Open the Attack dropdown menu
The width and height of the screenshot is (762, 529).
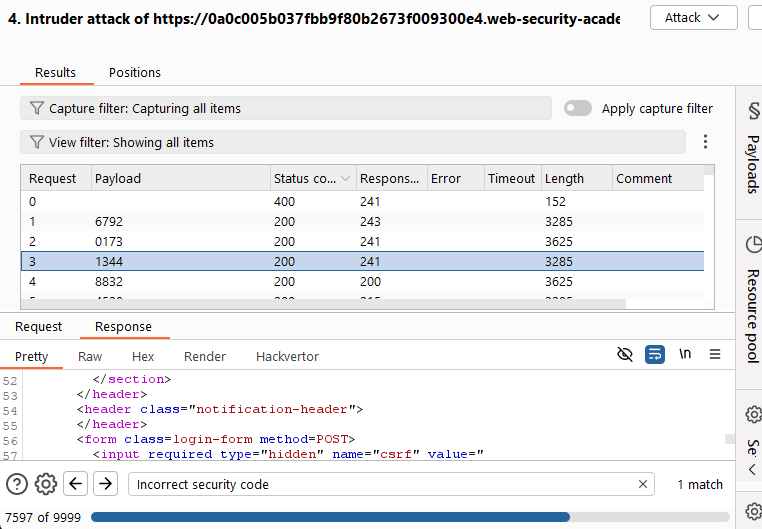point(693,18)
